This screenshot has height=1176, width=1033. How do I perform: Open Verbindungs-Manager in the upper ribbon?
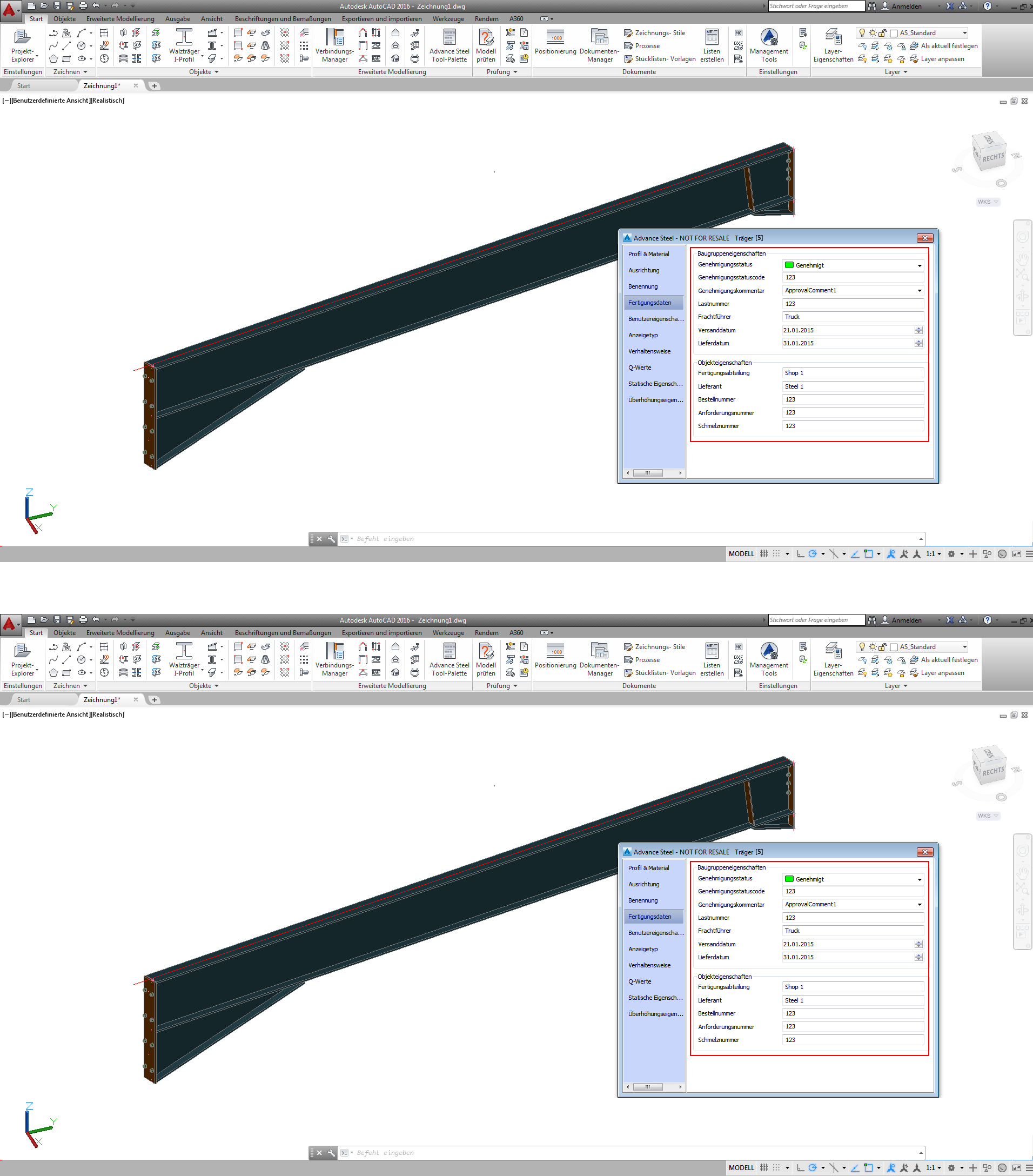pos(334,45)
